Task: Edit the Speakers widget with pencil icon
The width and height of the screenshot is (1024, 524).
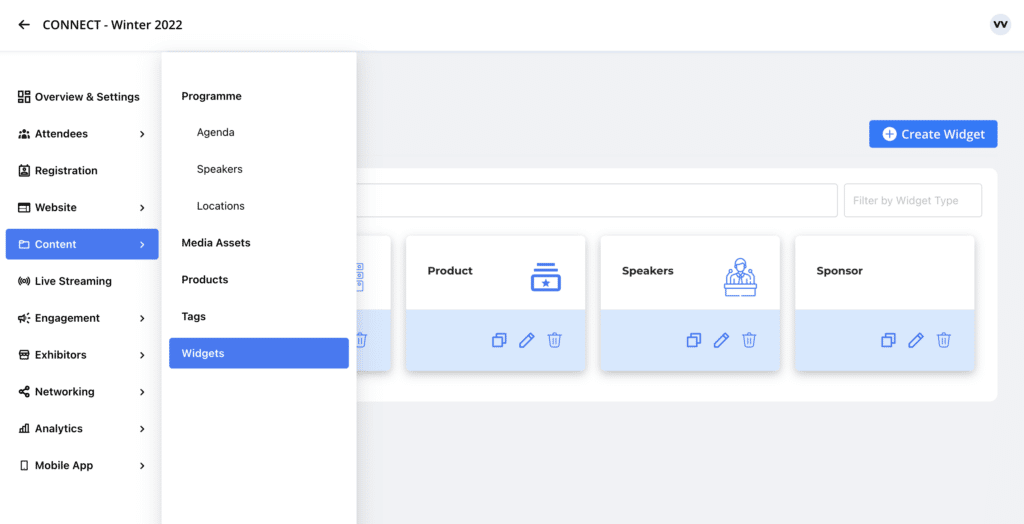Action: (721, 340)
